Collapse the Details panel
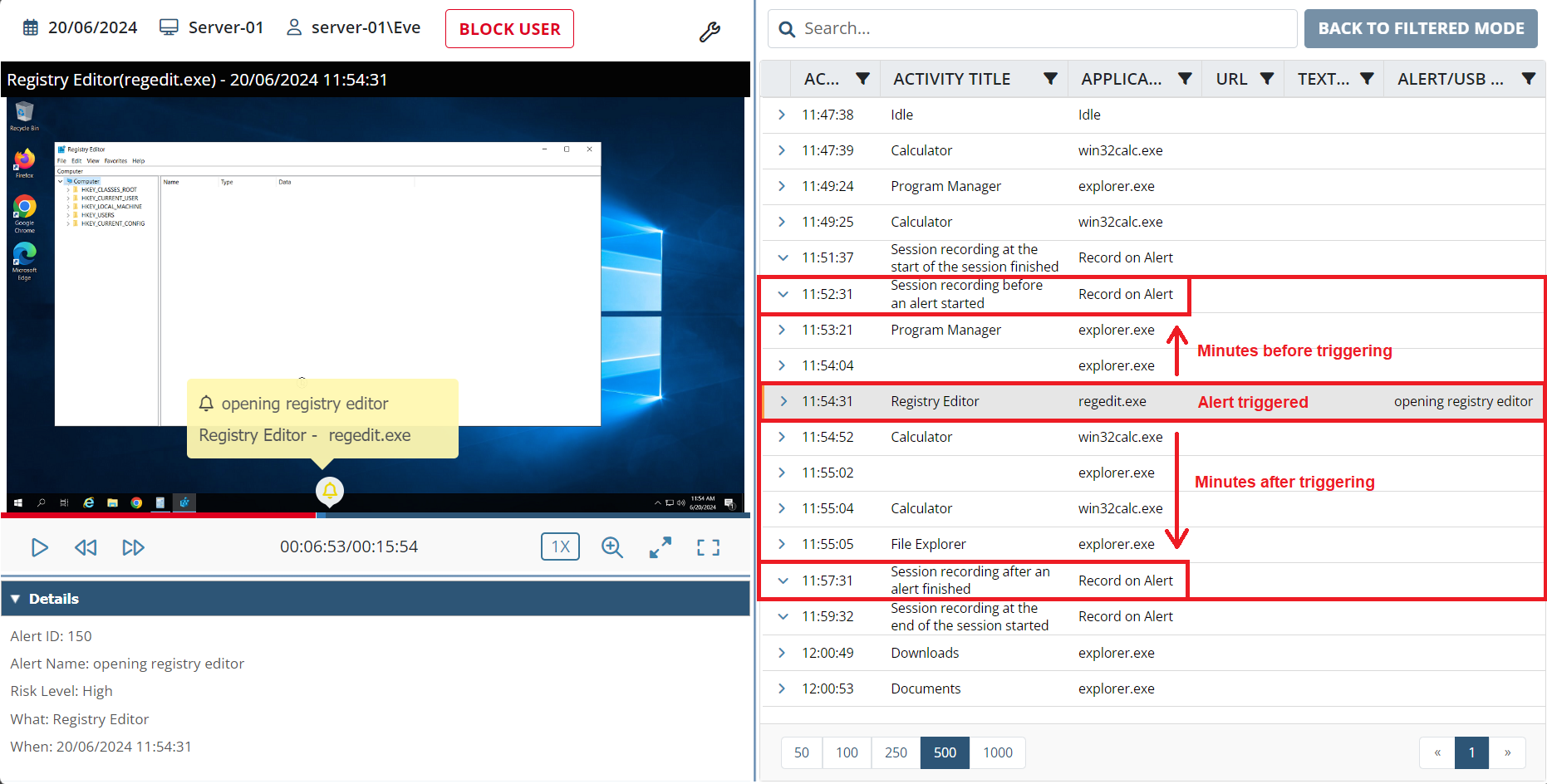This screenshot has height=784, width=1547. pos(16,599)
